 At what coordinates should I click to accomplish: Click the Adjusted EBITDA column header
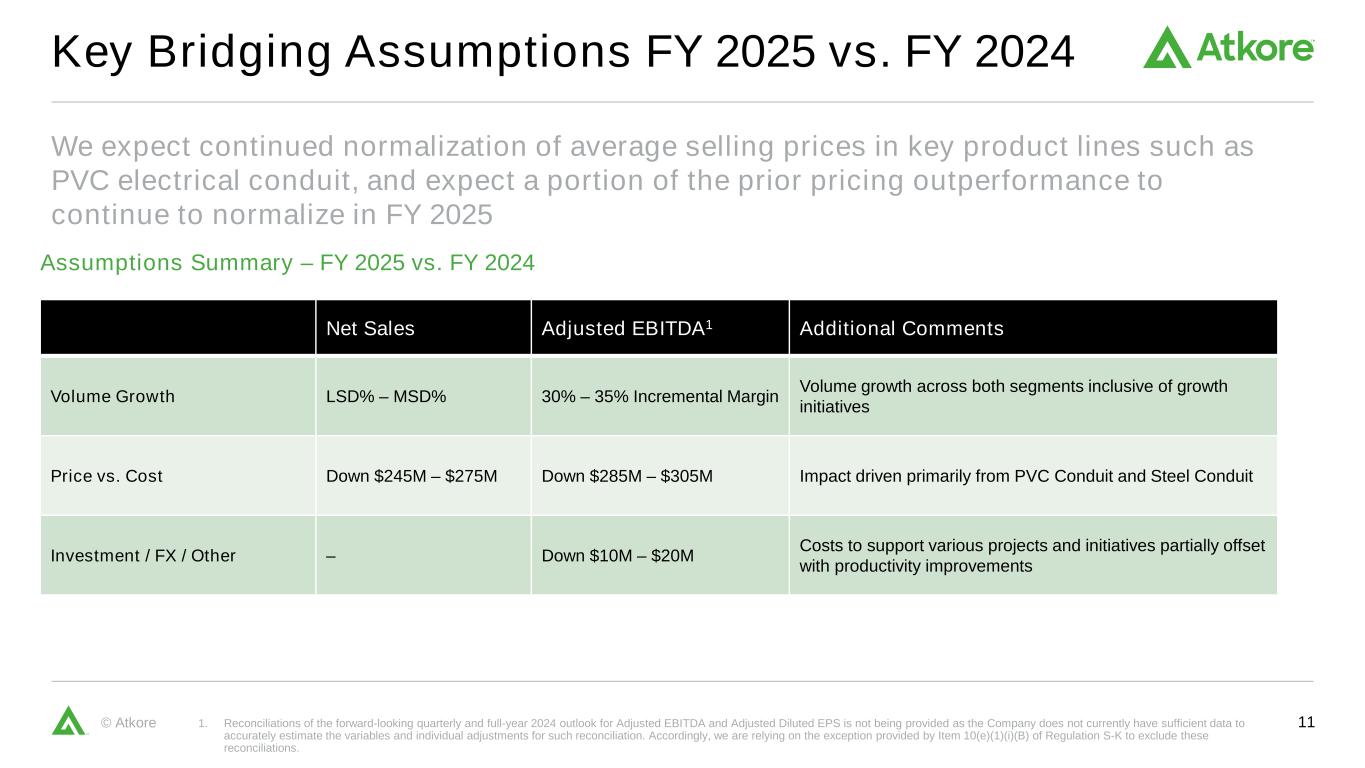[626, 328]
